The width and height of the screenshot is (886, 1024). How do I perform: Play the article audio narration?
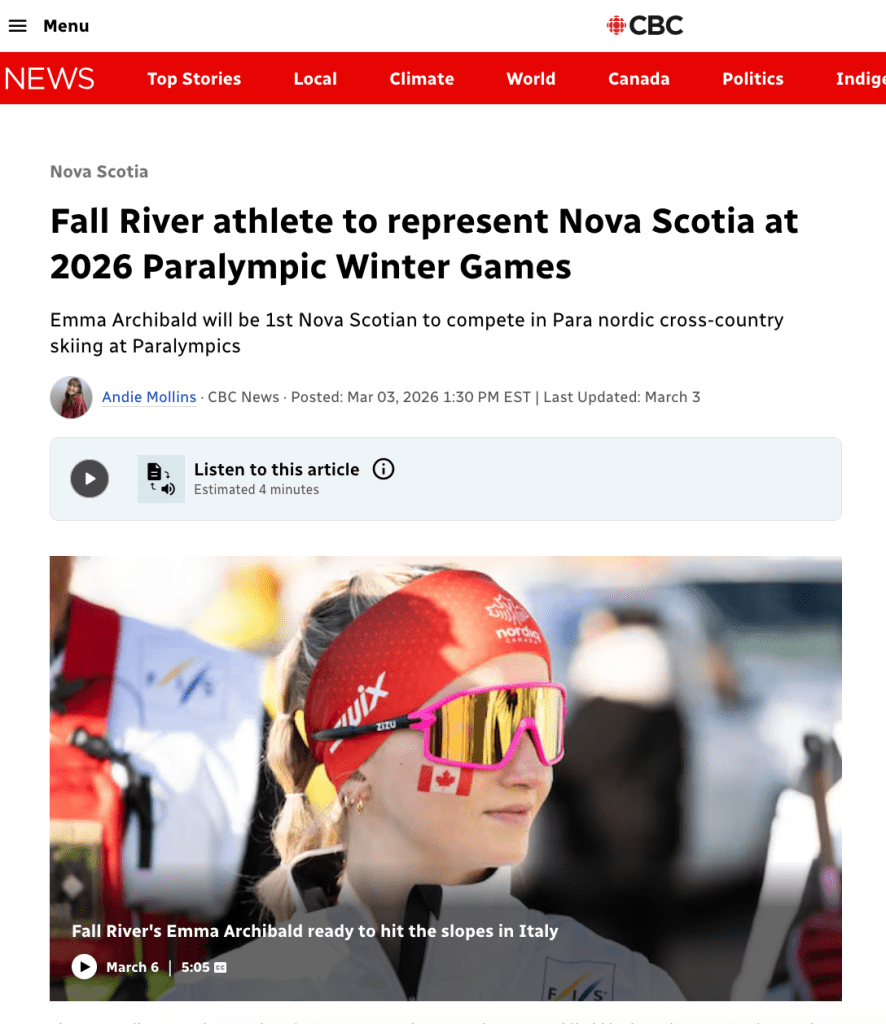click(x=89, y=479)
